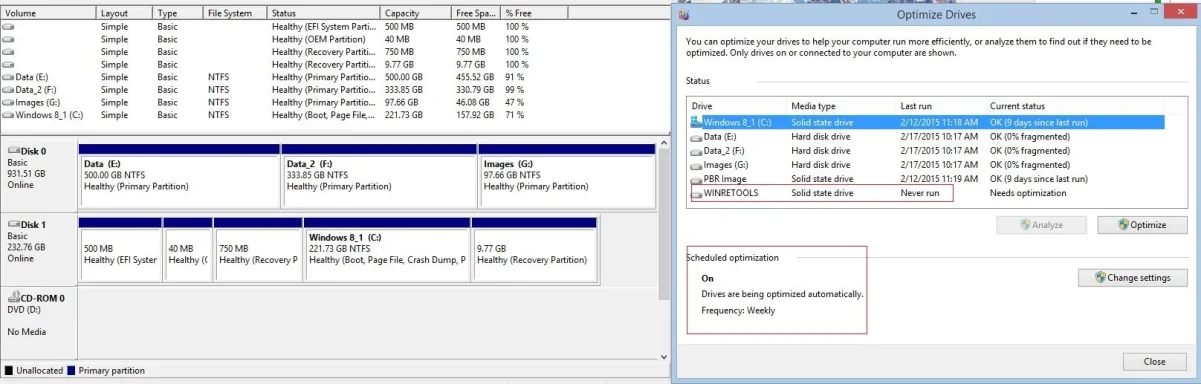Select Windows 8_1 (C:) volume icon

pos(9,115)
